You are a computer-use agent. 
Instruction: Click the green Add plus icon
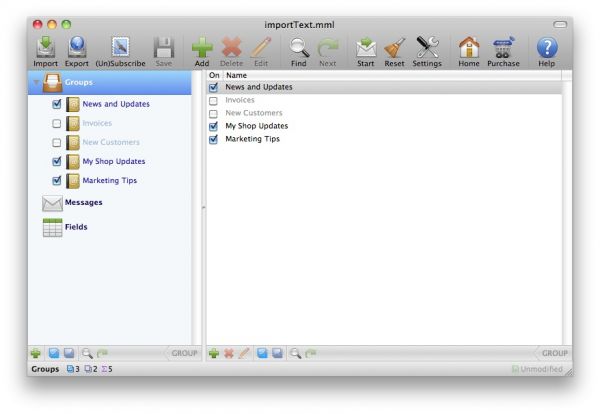click(202, 47)
